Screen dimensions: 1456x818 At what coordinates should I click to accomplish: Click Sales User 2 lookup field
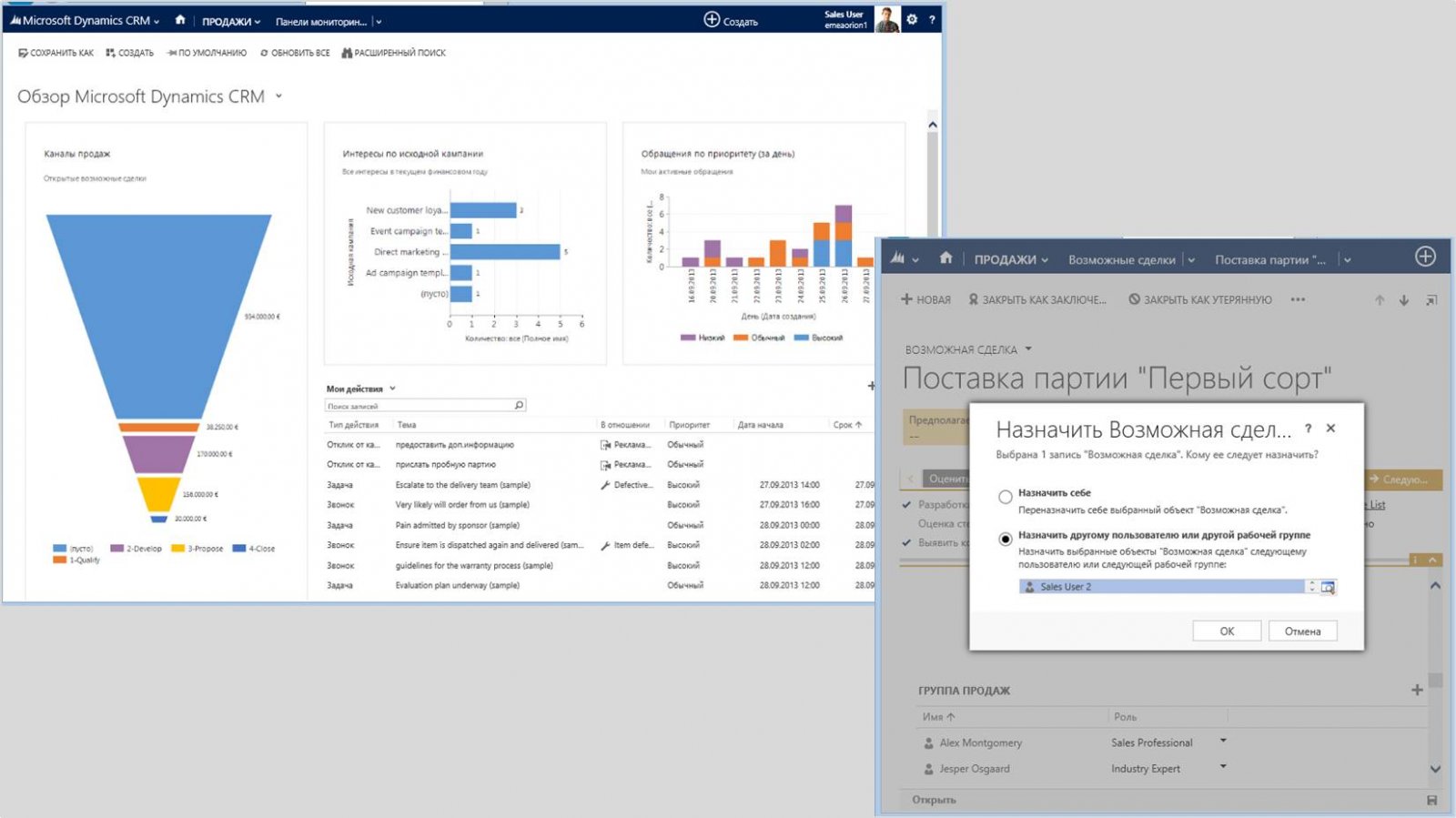click(x=1162, y=587)
